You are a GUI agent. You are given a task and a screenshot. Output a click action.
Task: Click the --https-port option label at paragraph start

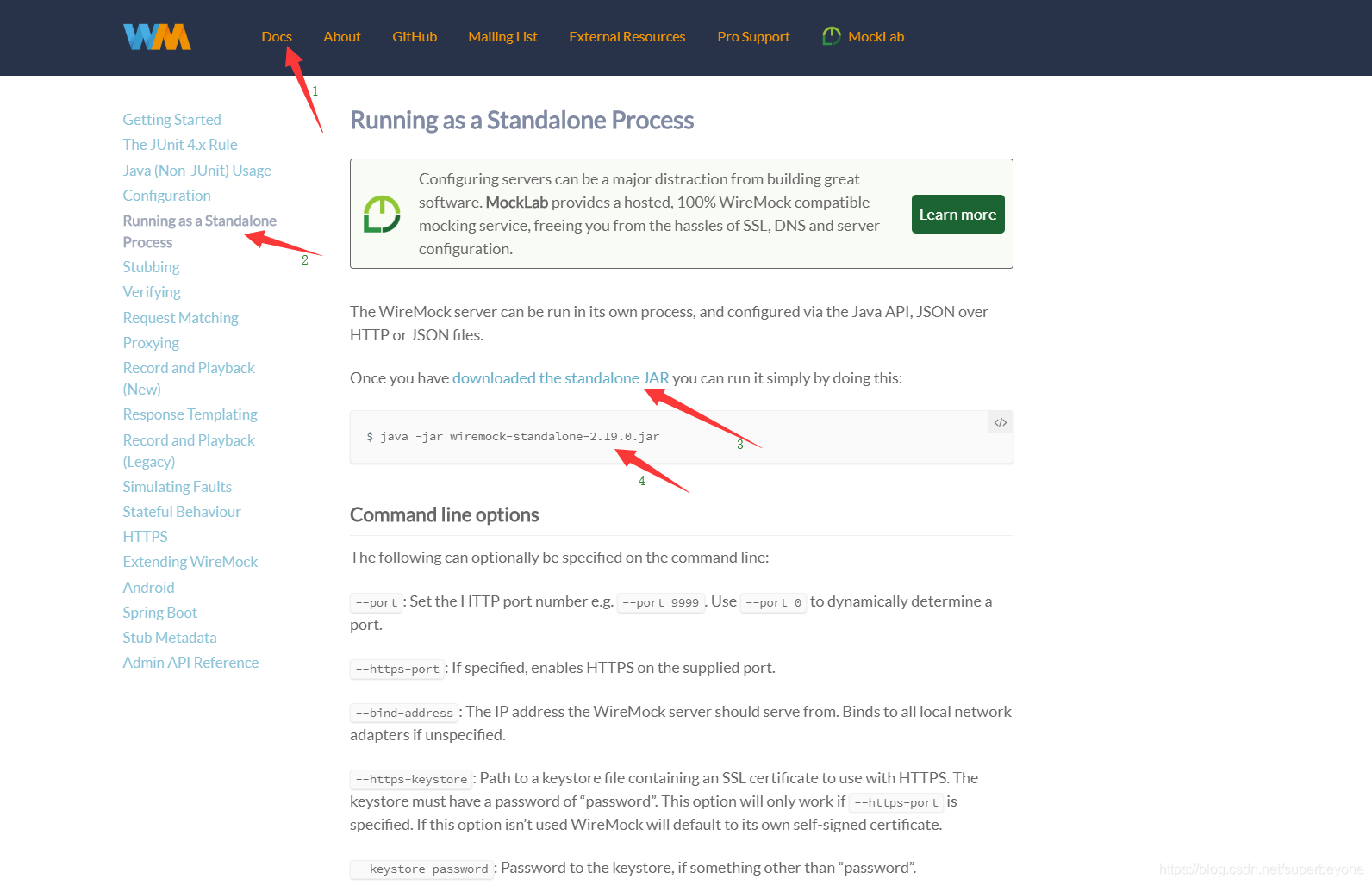point(397,669)
